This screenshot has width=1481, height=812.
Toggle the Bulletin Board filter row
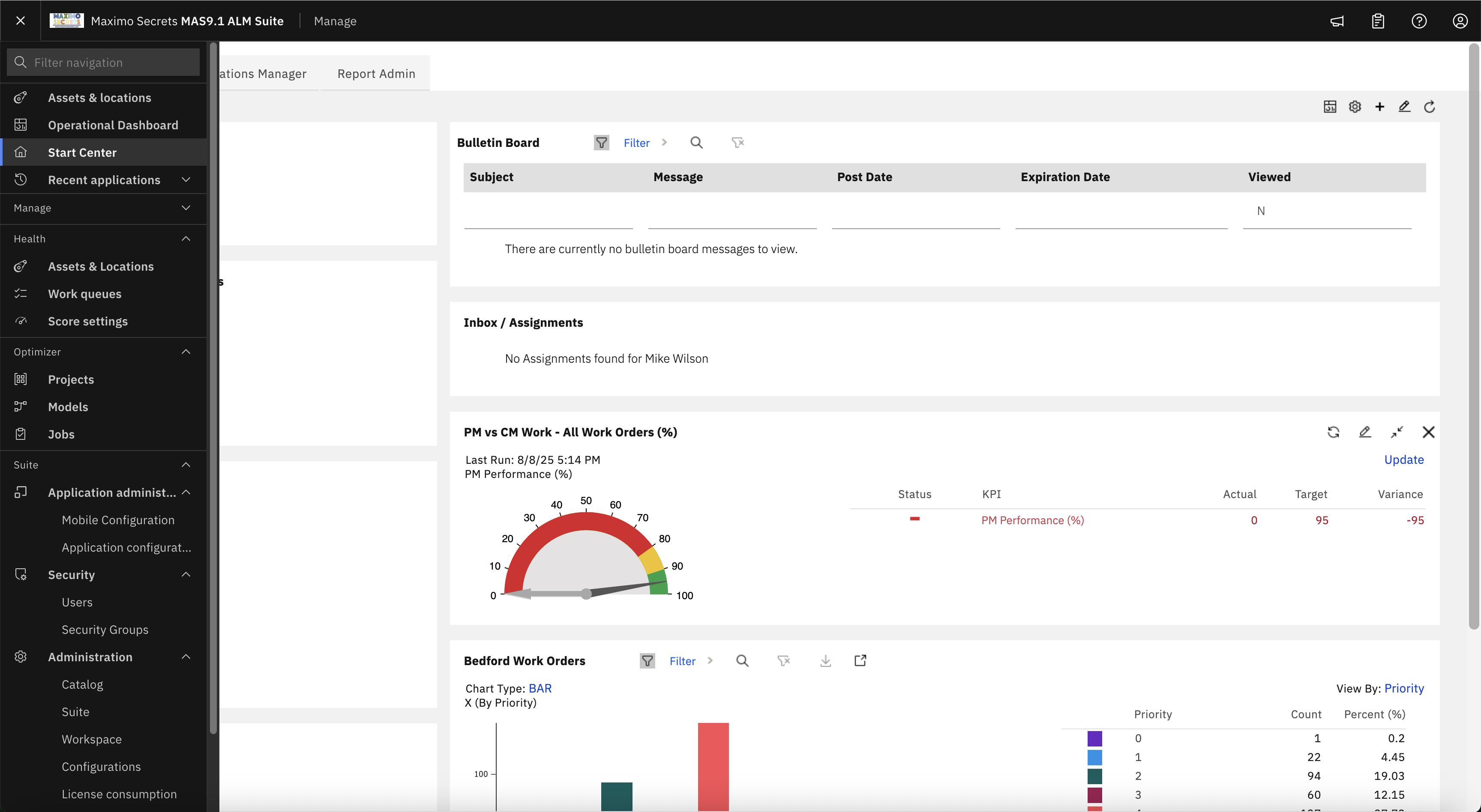point(601,143)
